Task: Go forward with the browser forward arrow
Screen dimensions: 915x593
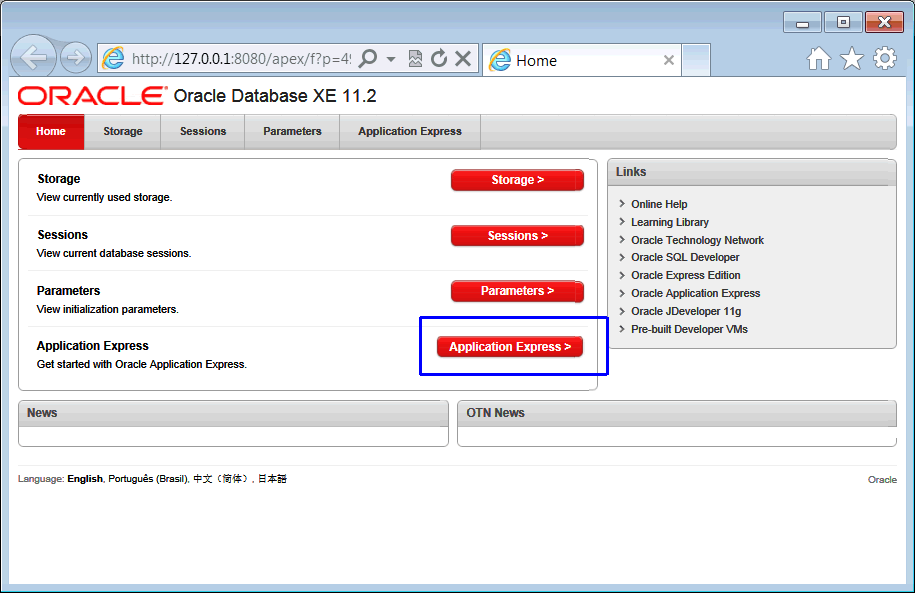Action: (76, 58)
